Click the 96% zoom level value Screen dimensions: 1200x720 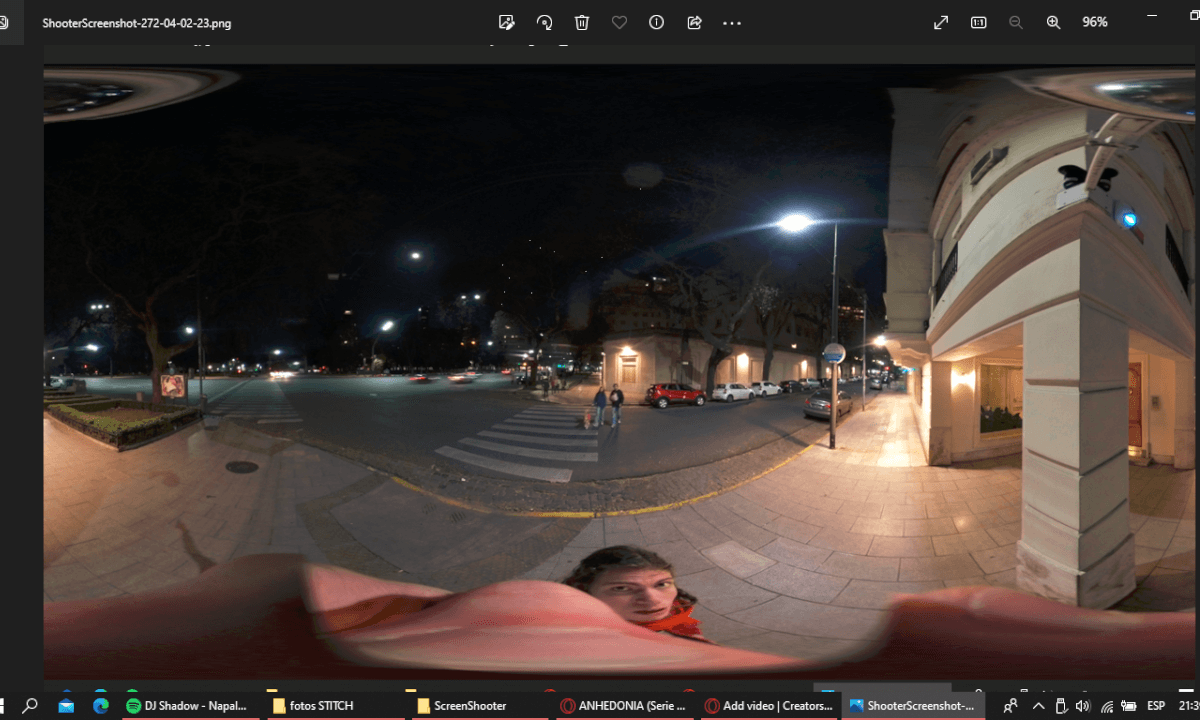[1095, 22]
